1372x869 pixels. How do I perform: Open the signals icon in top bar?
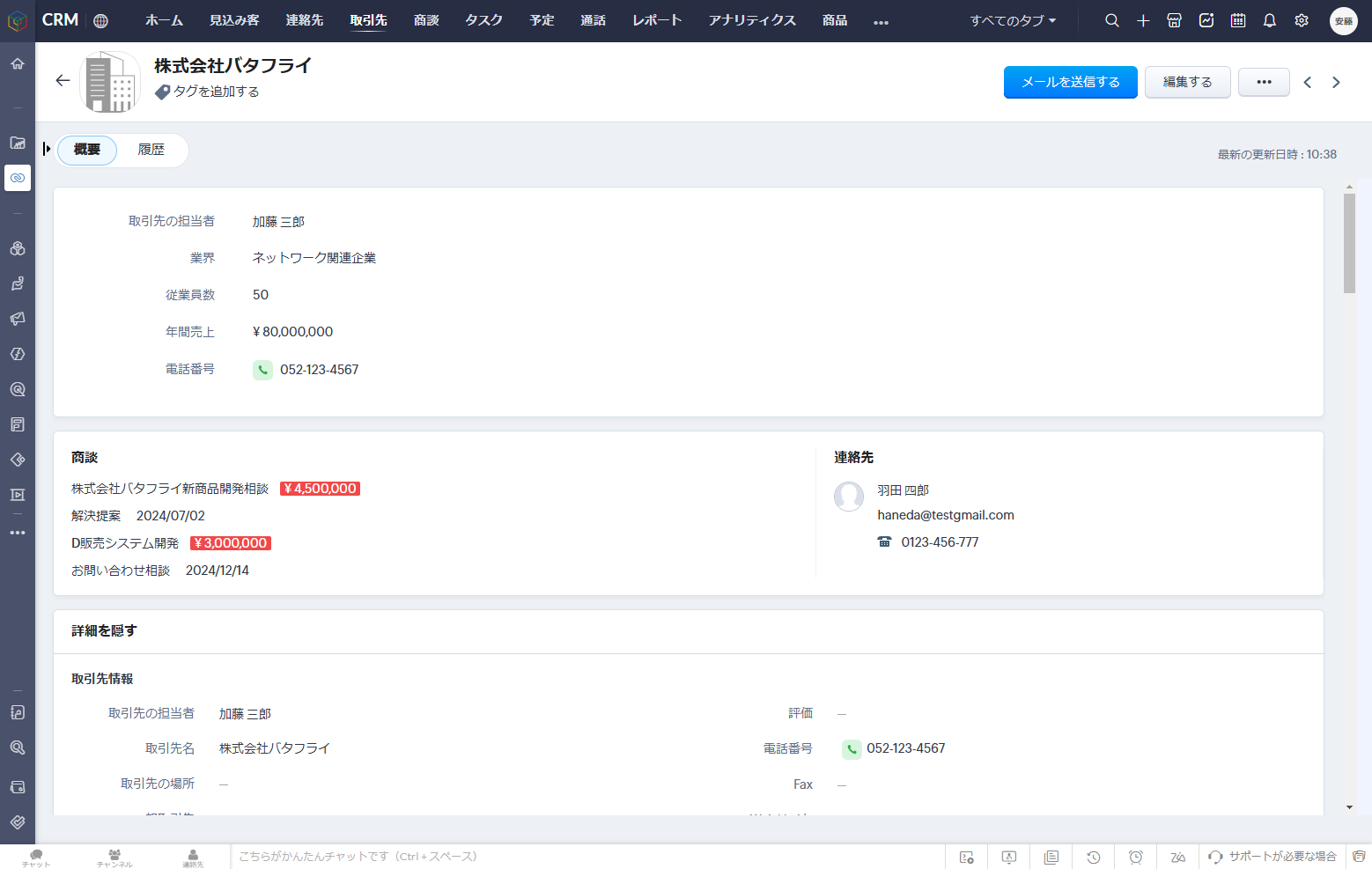point(1206,20)
